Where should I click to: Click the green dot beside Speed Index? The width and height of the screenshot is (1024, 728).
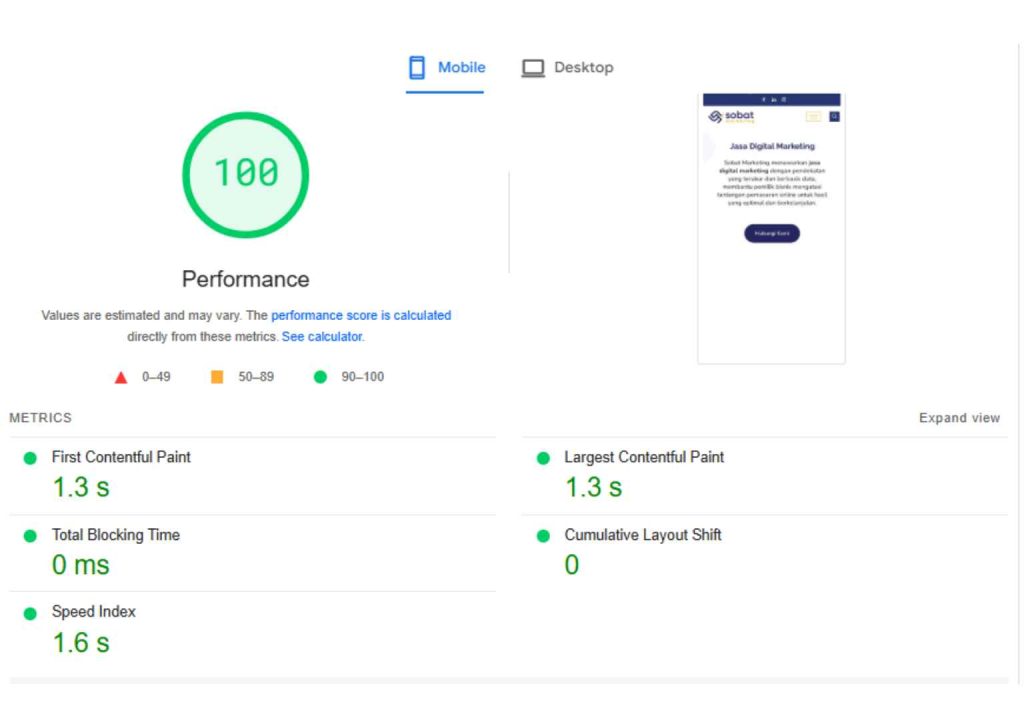(30, 613)
